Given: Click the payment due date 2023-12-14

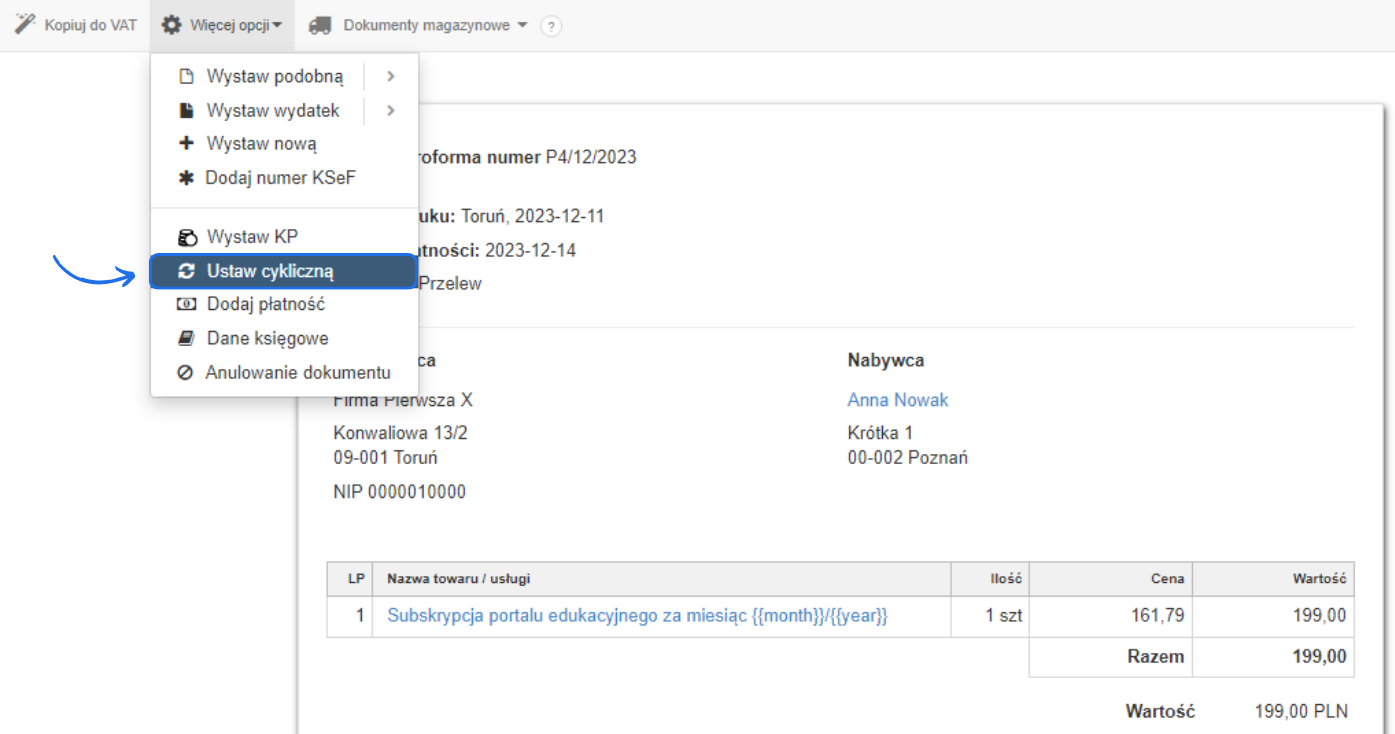Looking at the screenshot, I should tap(530, 250).
